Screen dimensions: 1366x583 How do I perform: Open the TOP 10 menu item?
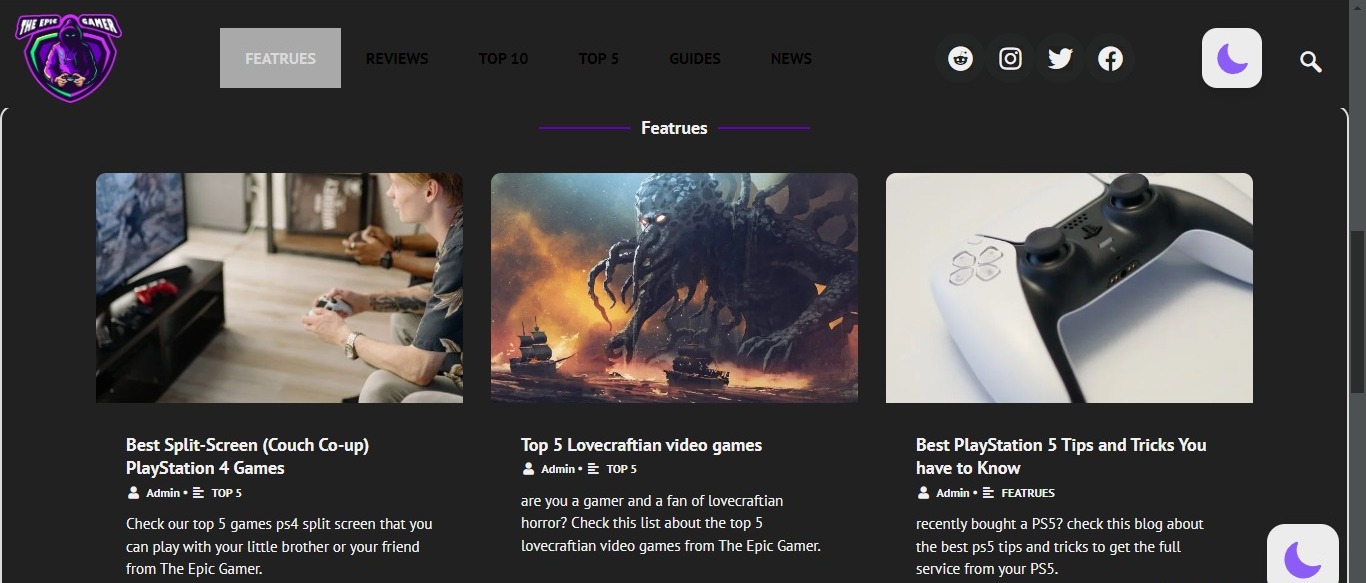(x=503, y=58)
